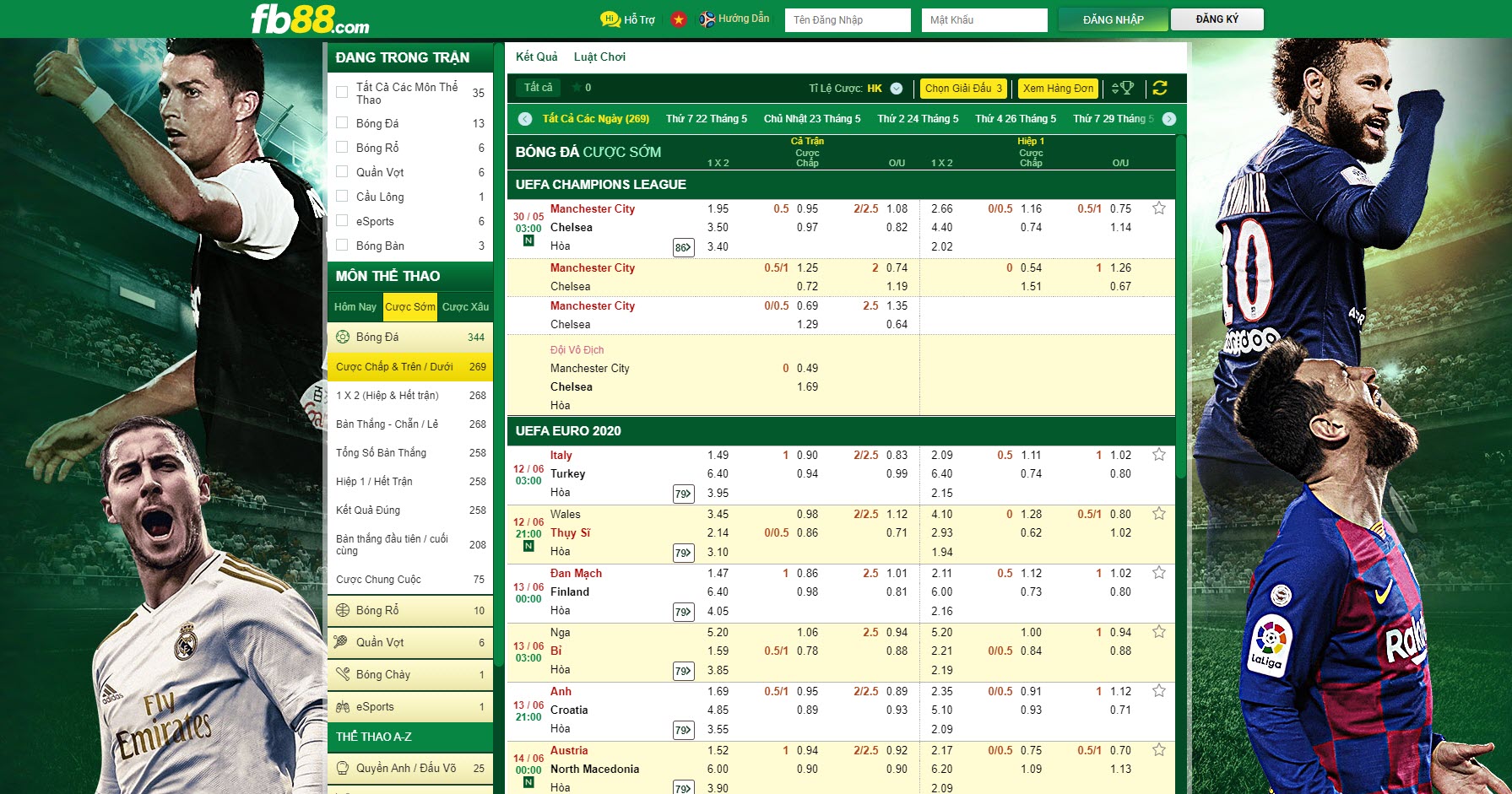This screenshot has height=794, width=1512.
Task: Check the in-play Bóng Đá 13 checkbox
Action: 342,122
